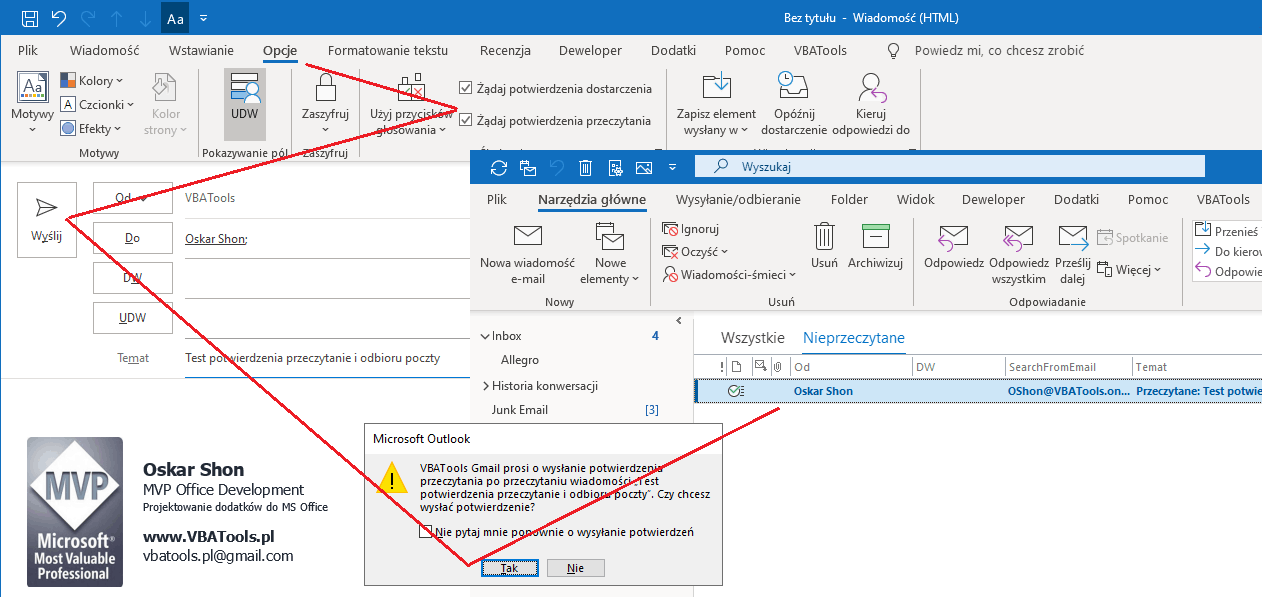Create Nowa wiadomość e-mail
Viewport: 1262px width, 597px height.
pyautogui.click(x=527, y=254)
